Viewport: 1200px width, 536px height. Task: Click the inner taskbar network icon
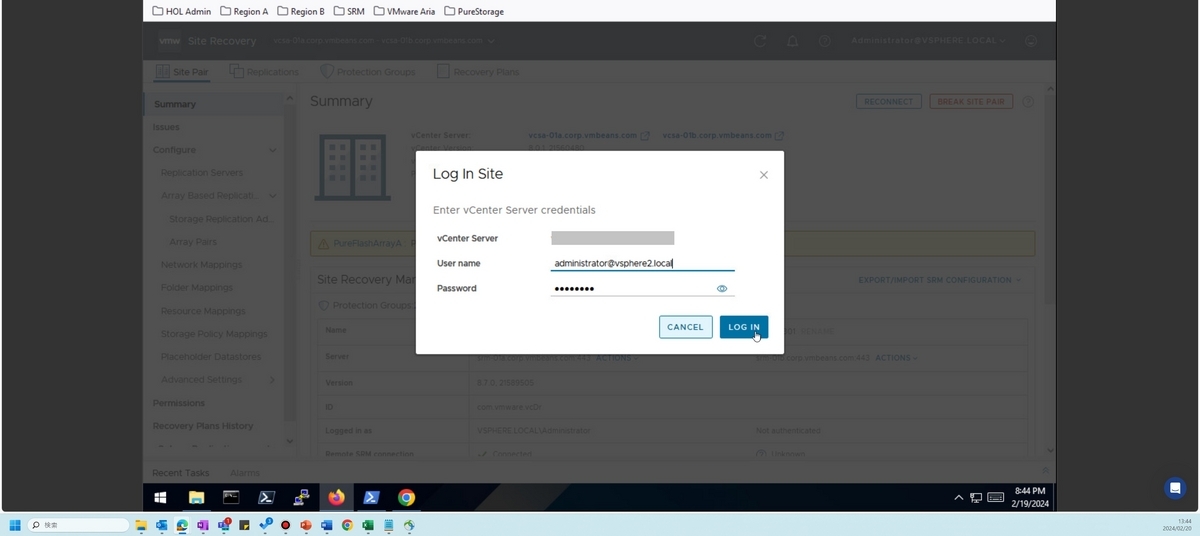click(x=975, y=497)
